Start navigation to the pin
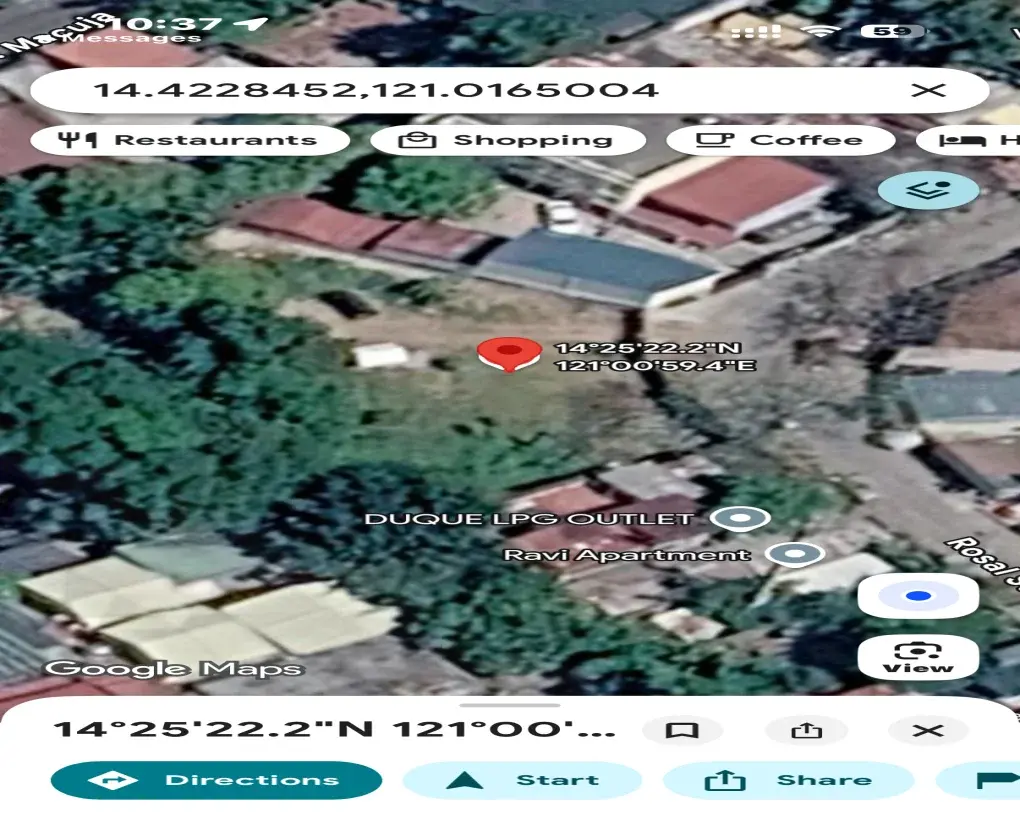1020x840 pixels. coord(522,780)
